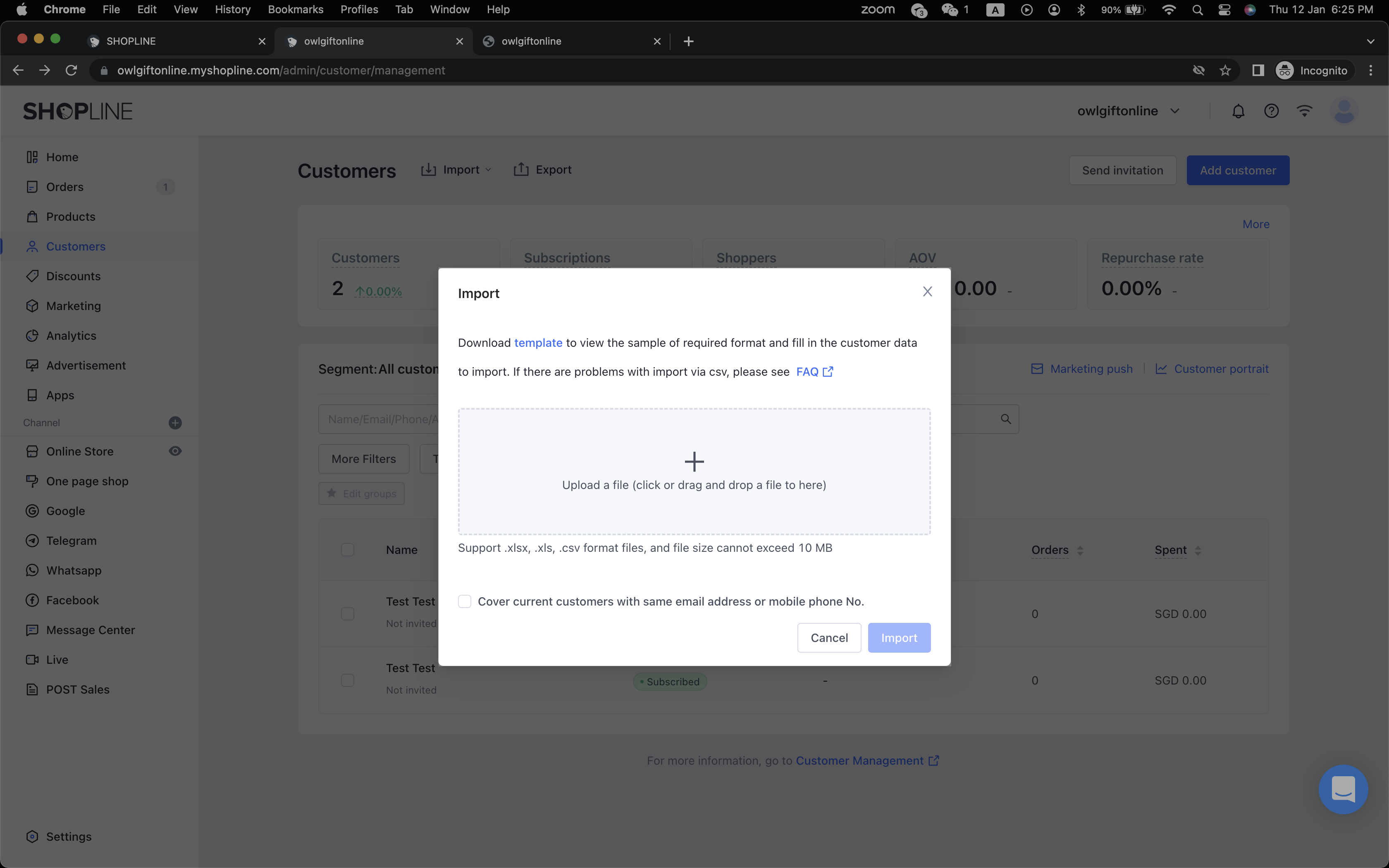Open Marketing in the sidebar

pos(73,306)
